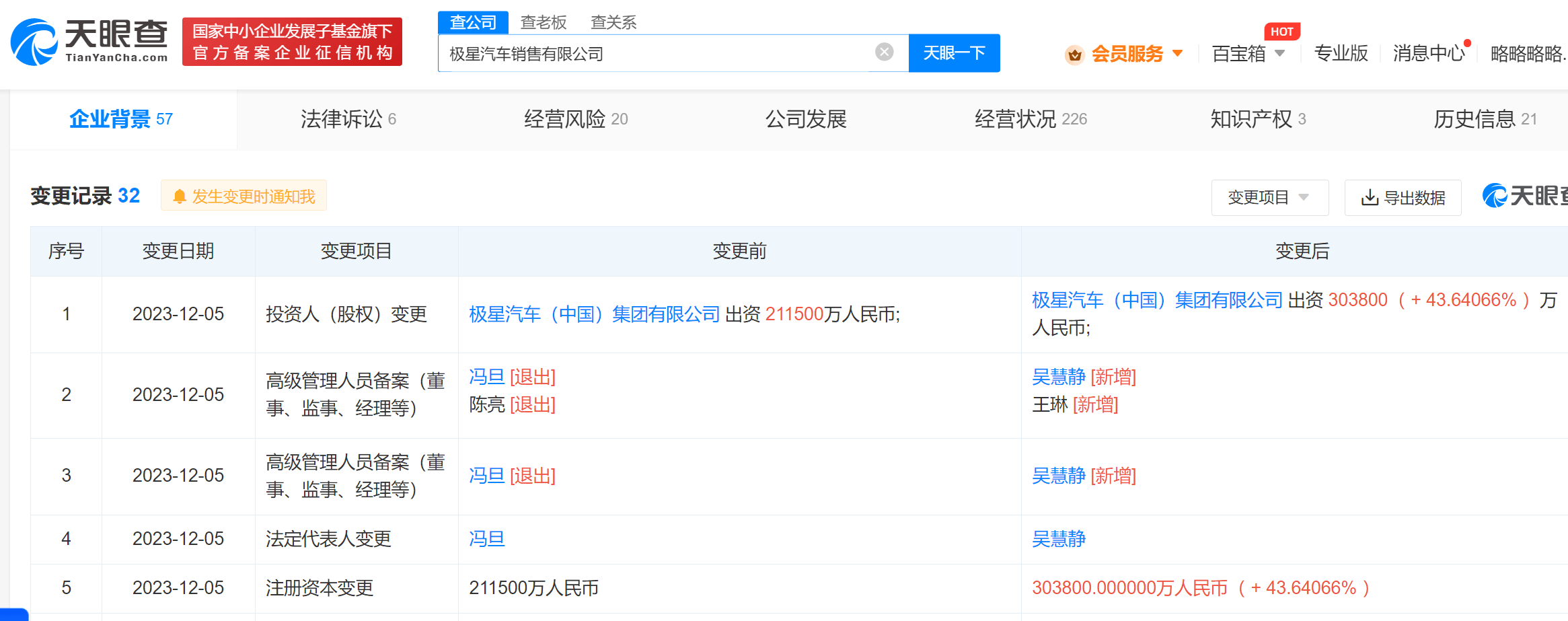Viewport: 1568px width, 621px height.
Task: Switch to the 查老板 search tab
Action: click(544, 22)
